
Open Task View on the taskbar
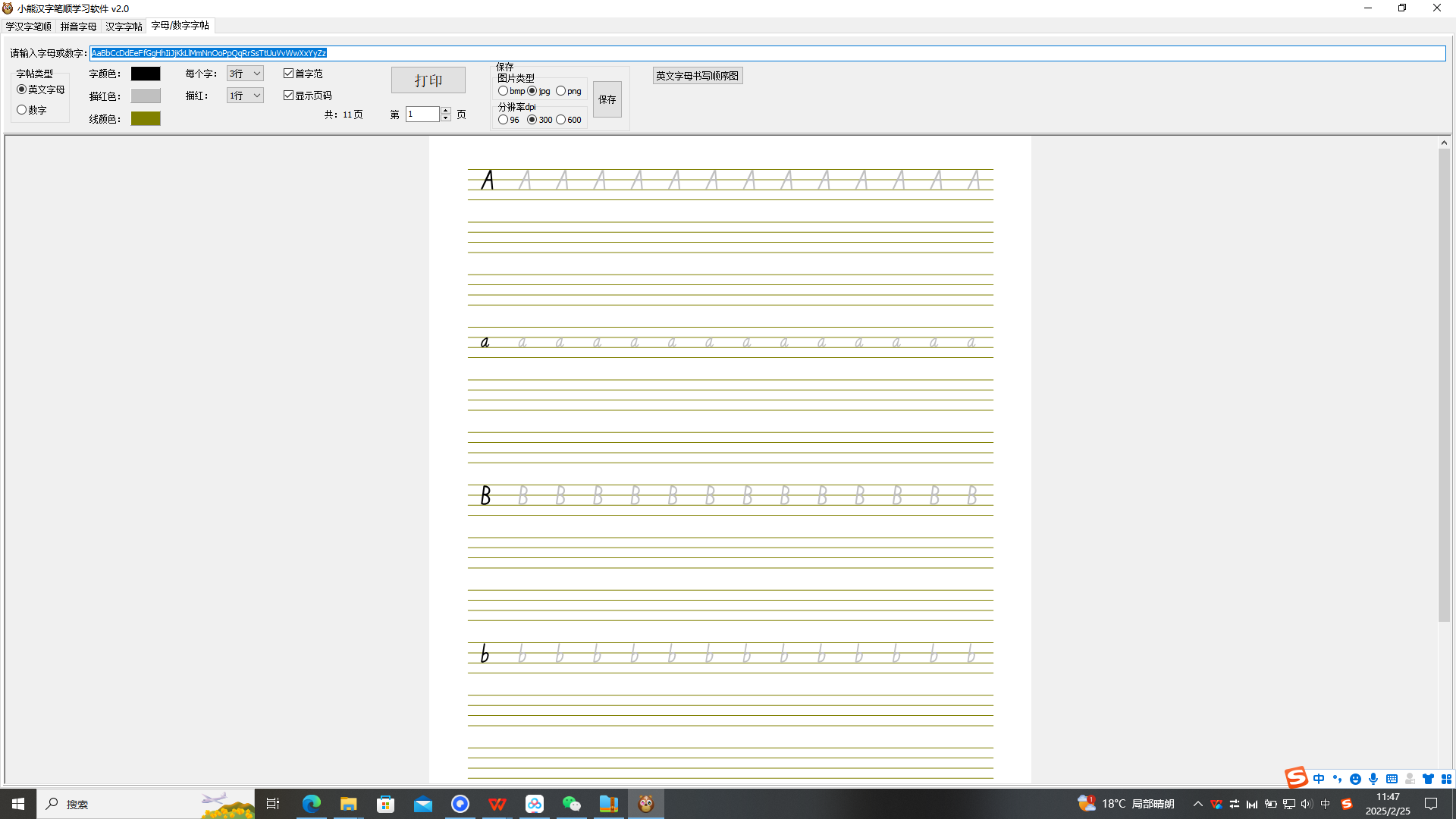point(273,804)
